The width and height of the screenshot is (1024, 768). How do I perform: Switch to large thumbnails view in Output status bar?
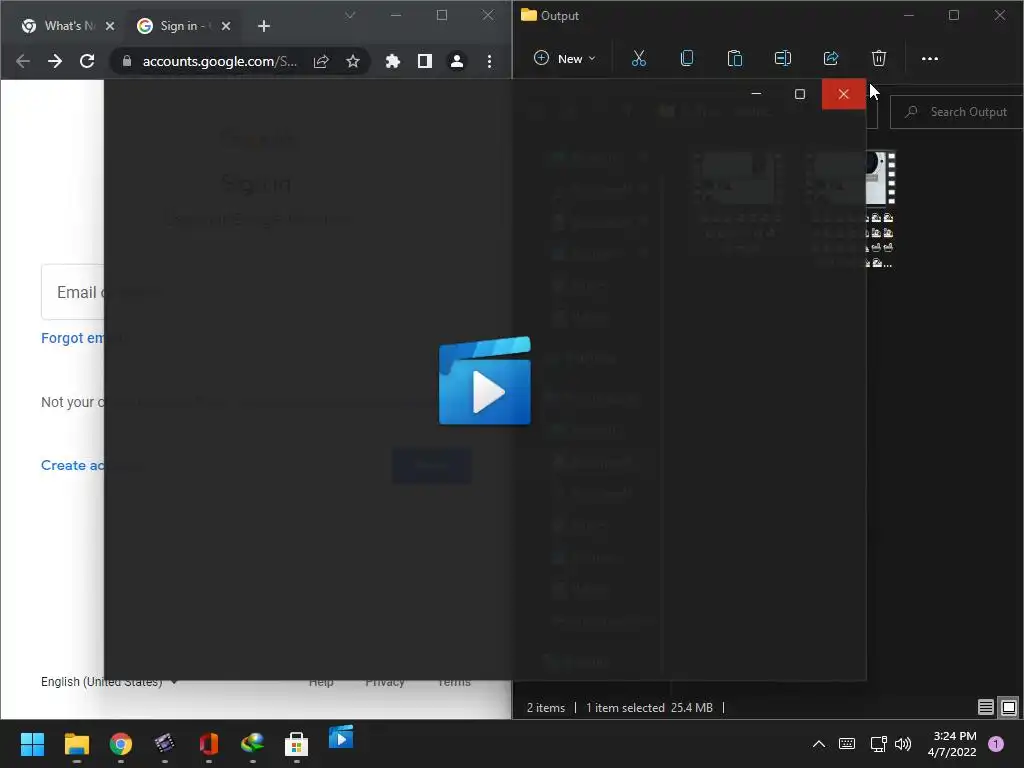point(1008,707)
